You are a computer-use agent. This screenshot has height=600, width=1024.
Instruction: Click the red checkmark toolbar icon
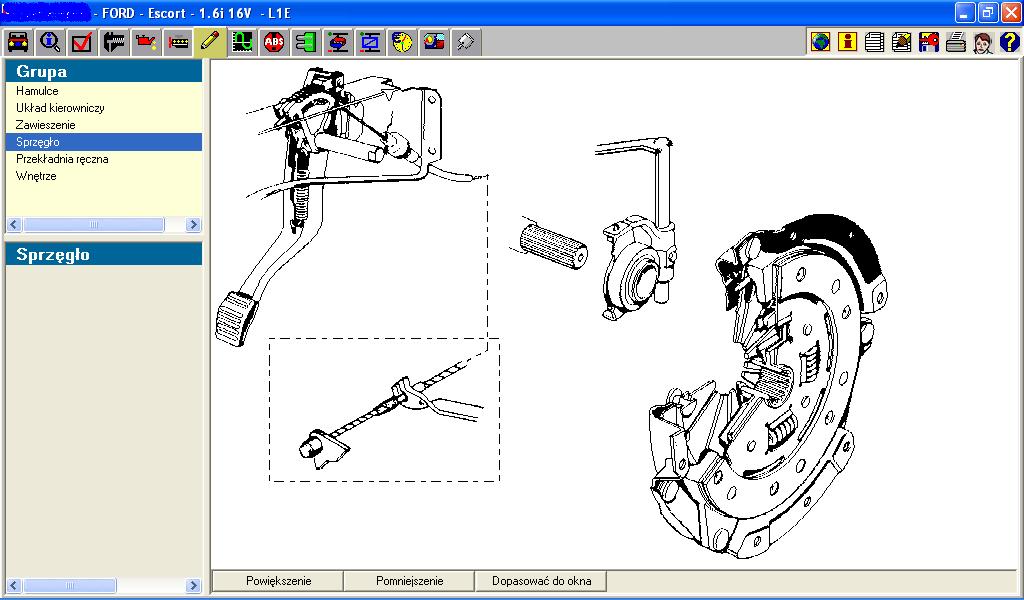82,42
